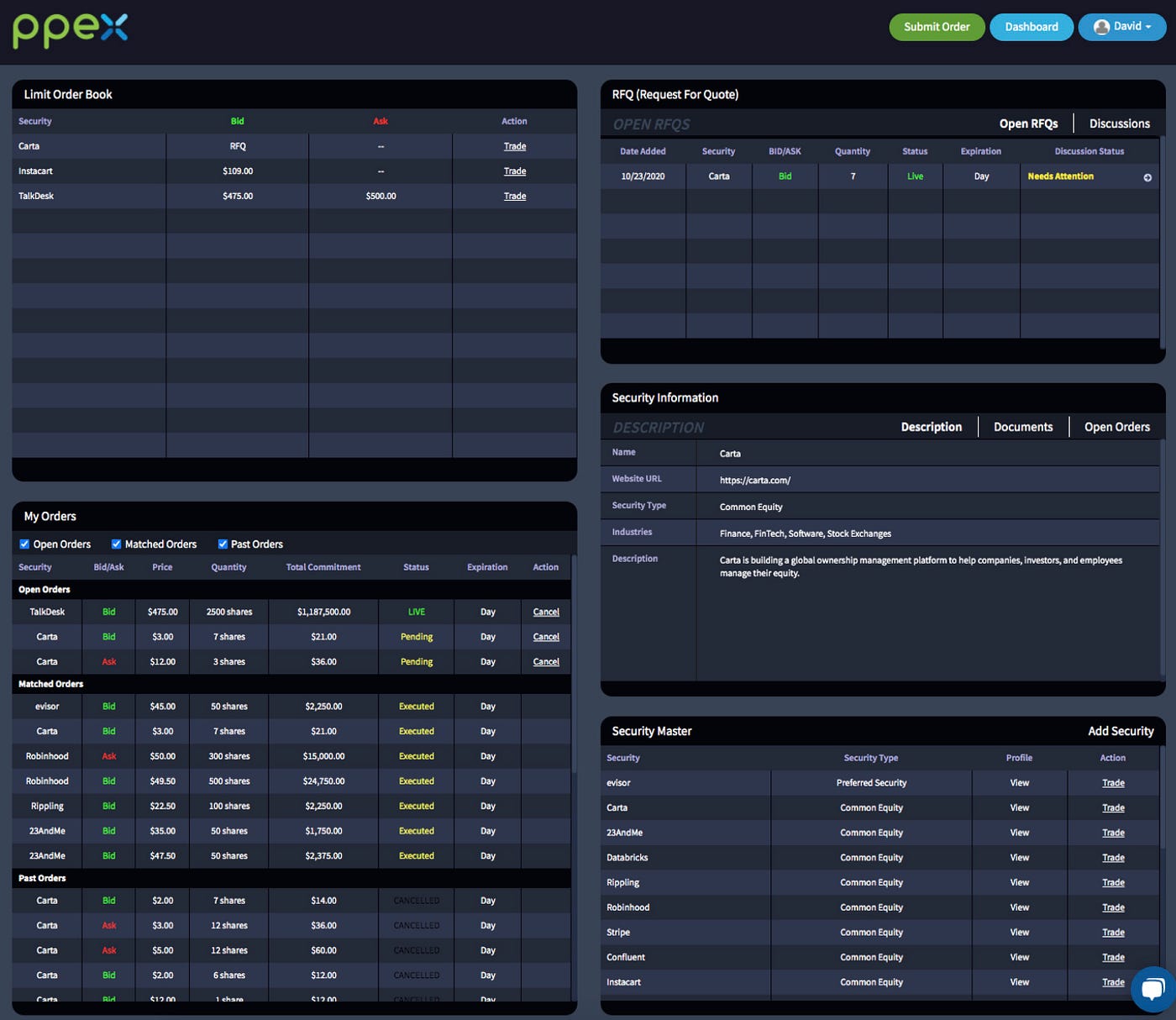The width and height of the screenshot is (1176, 1020).
Task: Click Add Security in Security Master
Action: pos(1121,731)
